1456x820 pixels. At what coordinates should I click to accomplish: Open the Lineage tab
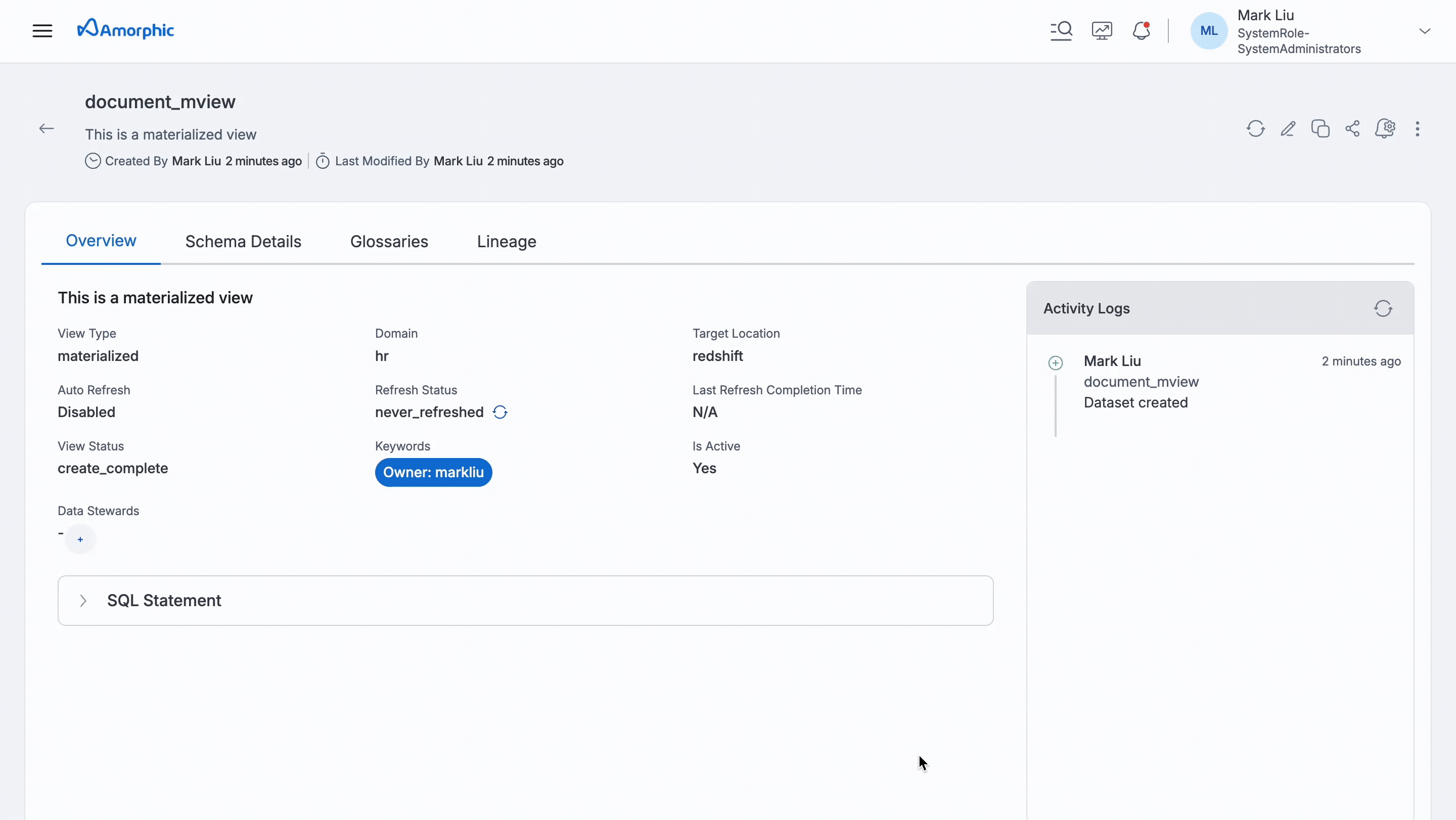[x=507, y=241]
